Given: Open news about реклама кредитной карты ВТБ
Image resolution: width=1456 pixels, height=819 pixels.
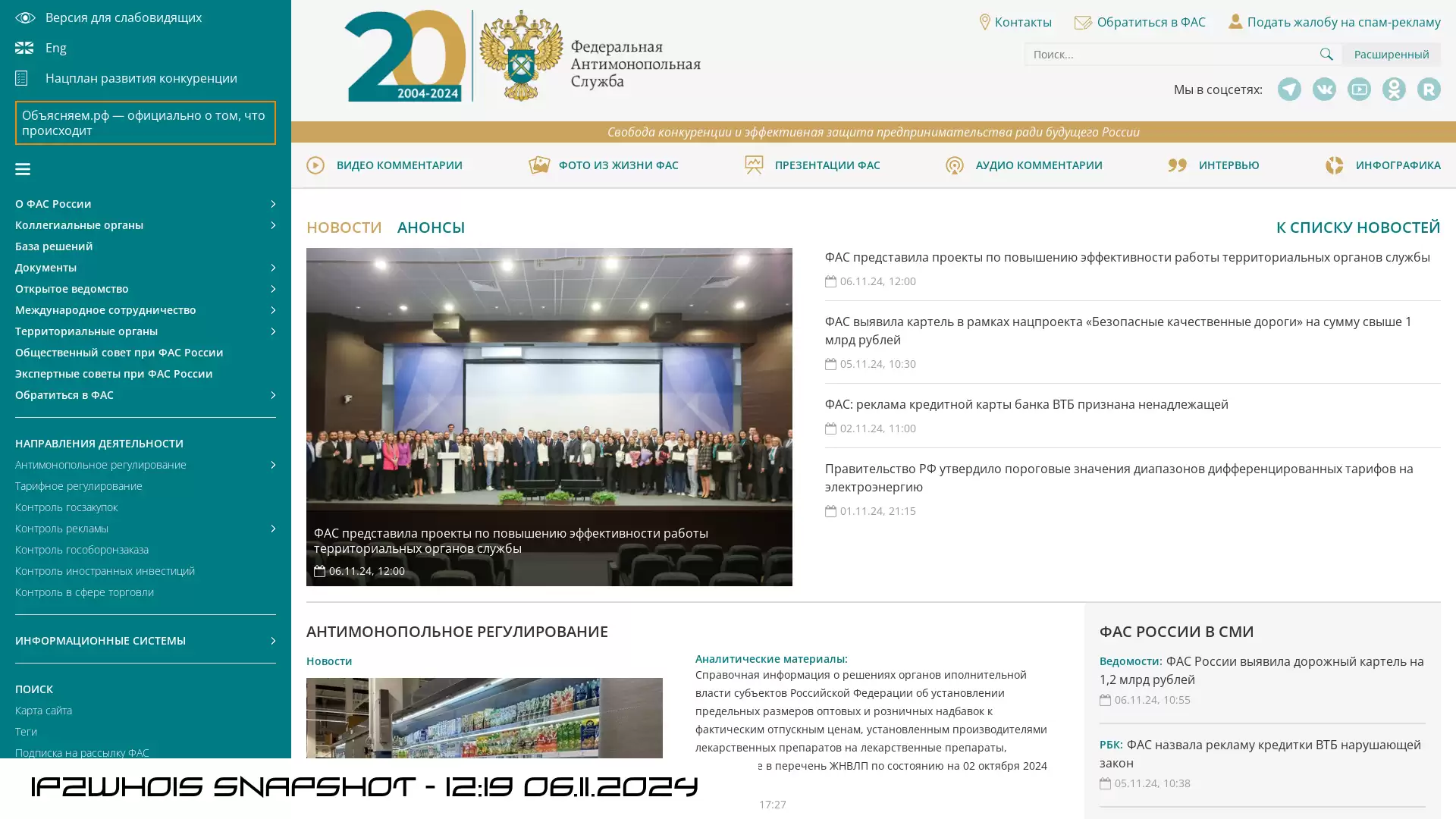Looking at the screenshot, I should pyautogui.click(x=1027, y=404).
